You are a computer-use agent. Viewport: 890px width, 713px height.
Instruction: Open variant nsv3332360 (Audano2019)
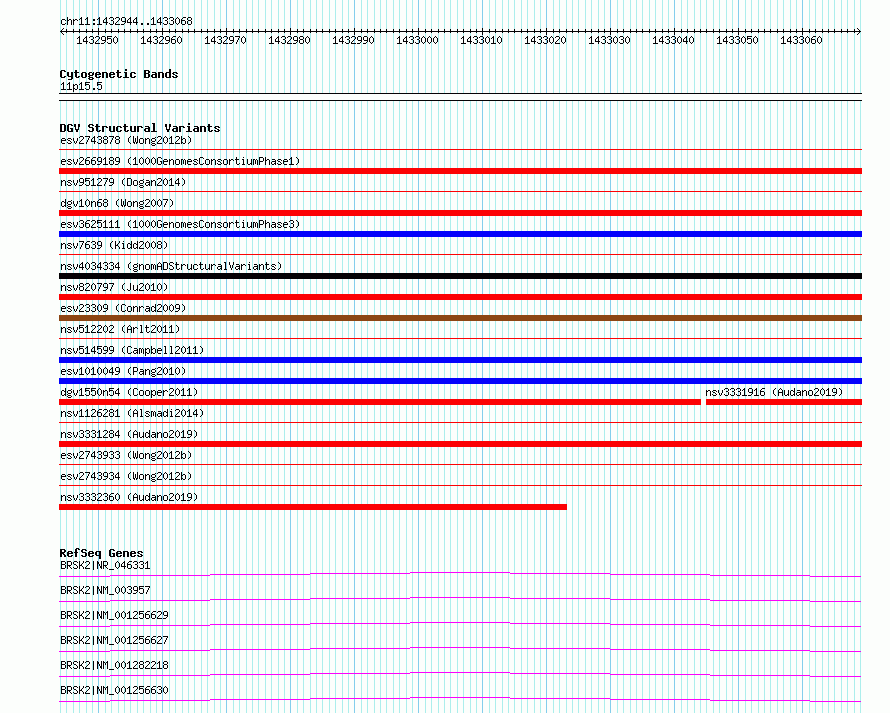tap(129, 497)
